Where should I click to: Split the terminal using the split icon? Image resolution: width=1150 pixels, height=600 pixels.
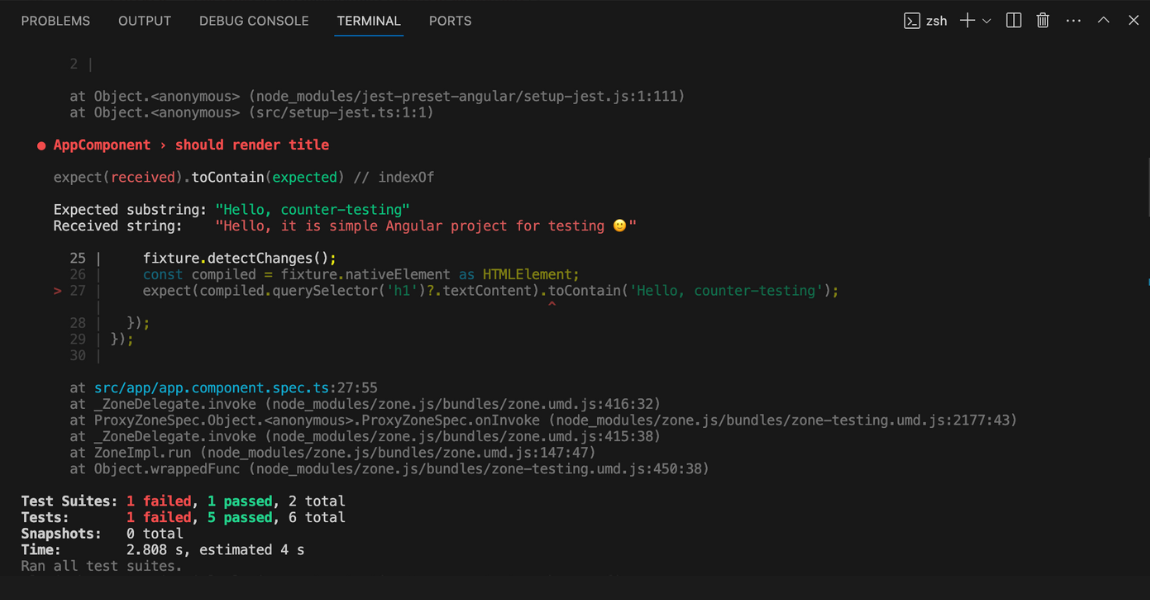[1013, 19]
